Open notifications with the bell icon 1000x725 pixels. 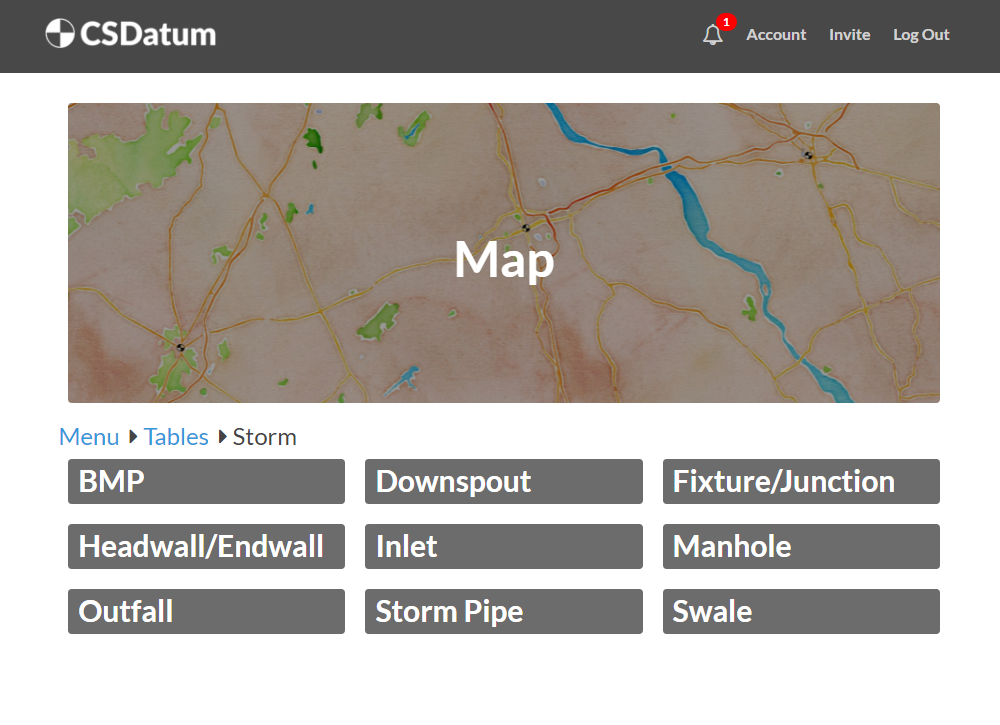click(x=712, y=36)
